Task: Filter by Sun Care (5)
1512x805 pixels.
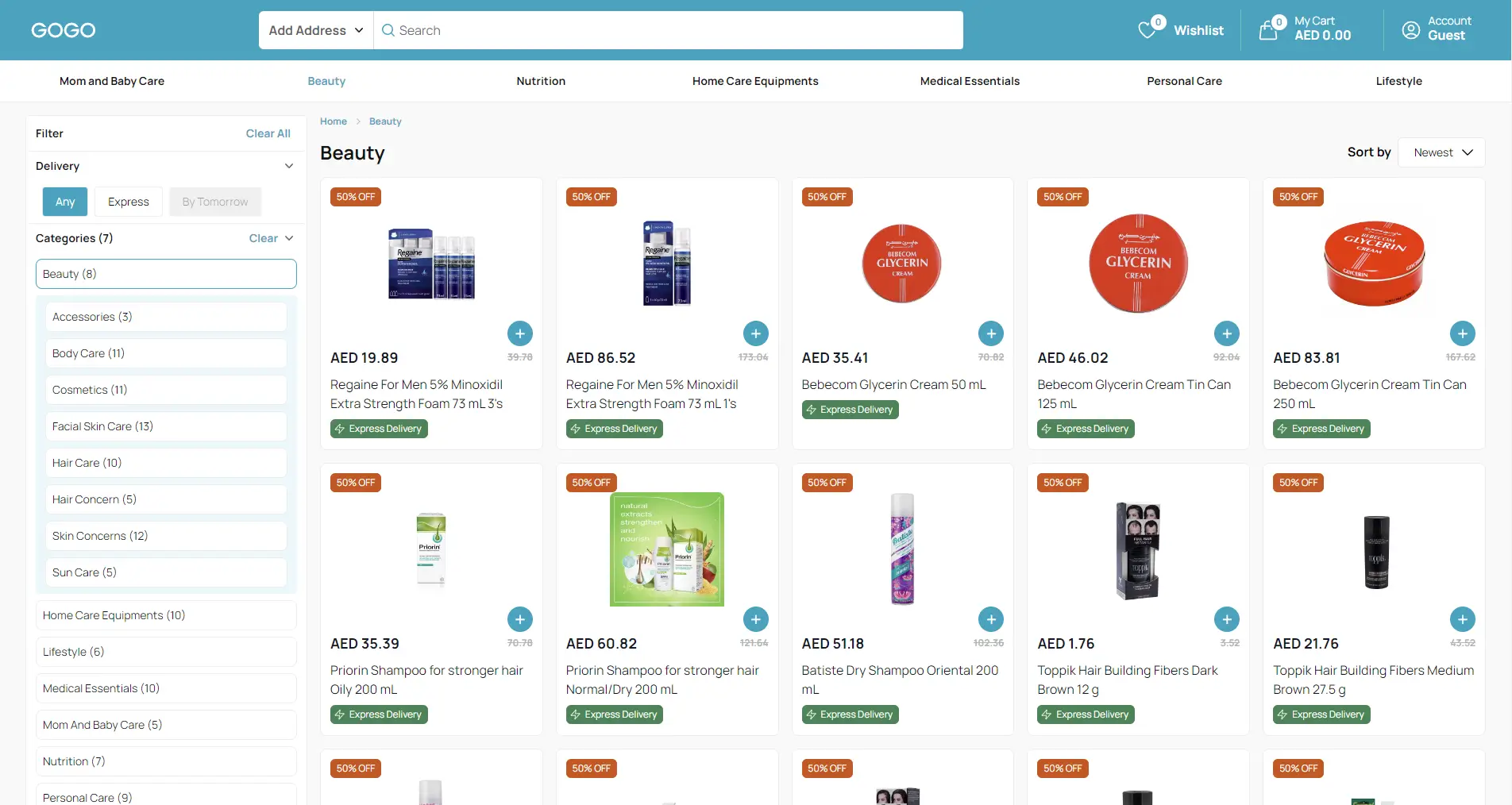Action: 166,572
